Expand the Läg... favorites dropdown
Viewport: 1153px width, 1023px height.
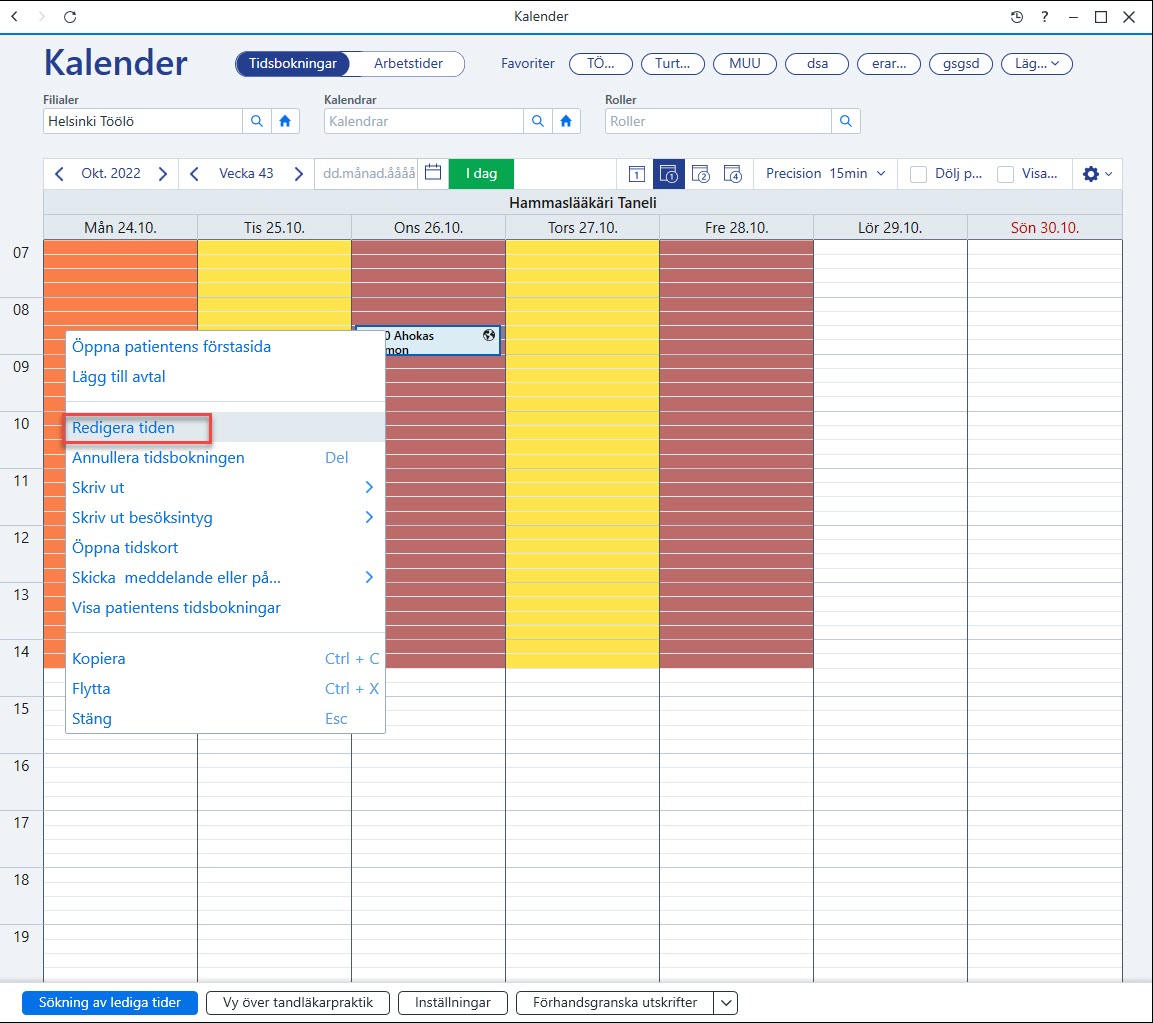click(1037, 64)
